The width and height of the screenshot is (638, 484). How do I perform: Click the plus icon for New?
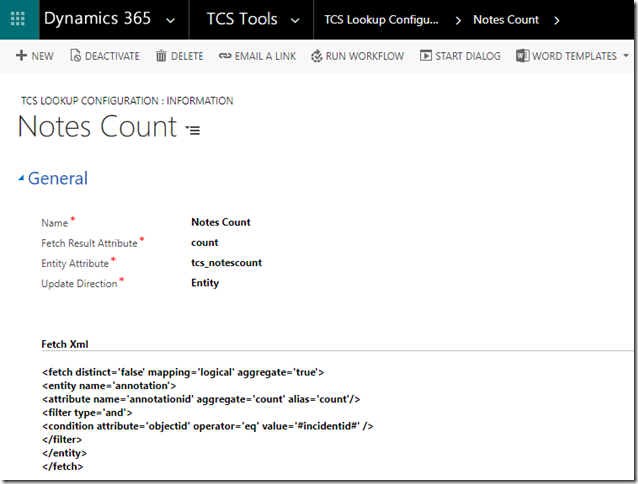point(21,55)
